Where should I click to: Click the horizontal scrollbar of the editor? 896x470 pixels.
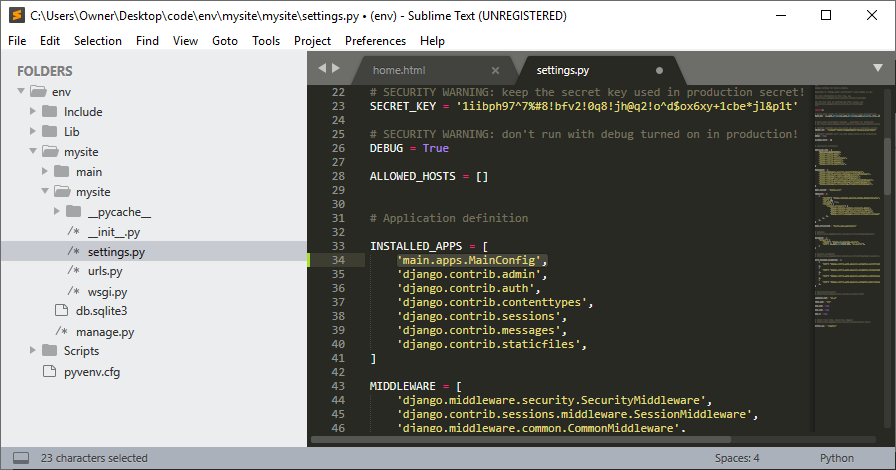pos(521,440)
